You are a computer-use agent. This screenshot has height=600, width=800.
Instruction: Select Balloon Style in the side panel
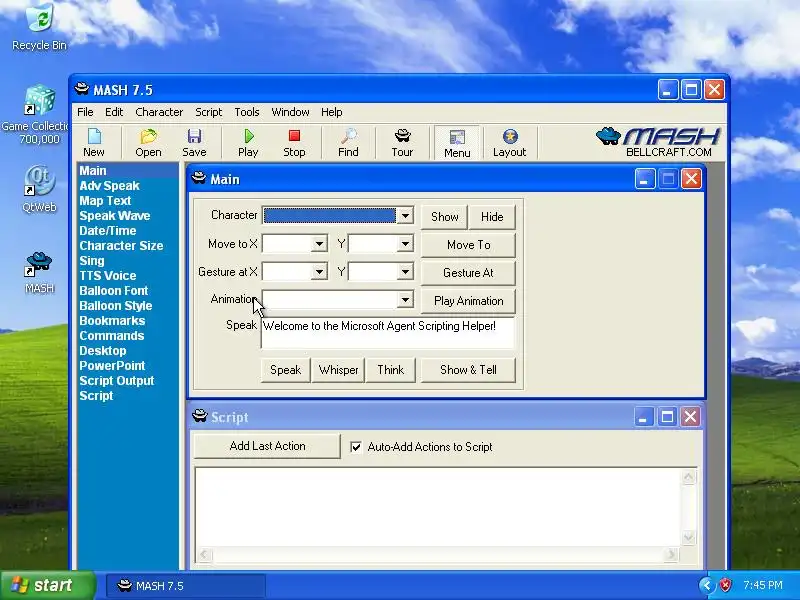116,306
